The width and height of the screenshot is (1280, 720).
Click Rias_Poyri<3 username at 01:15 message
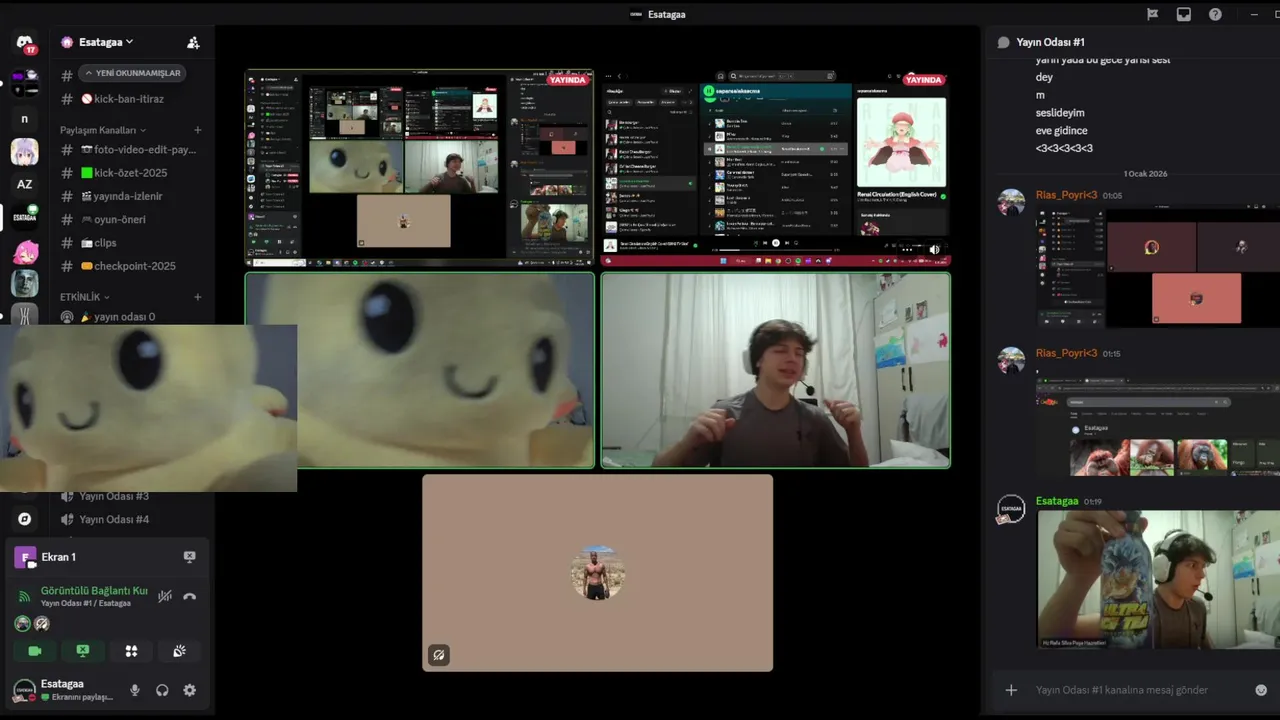coord(1066,353)
